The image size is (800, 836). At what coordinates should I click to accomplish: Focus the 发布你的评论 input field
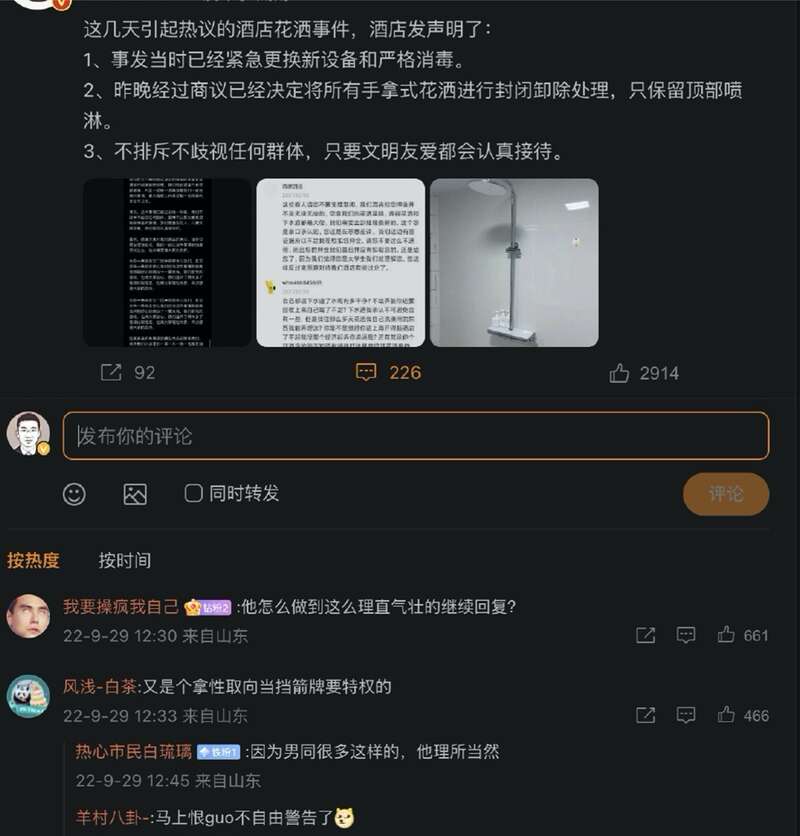(x=416, y=436)
